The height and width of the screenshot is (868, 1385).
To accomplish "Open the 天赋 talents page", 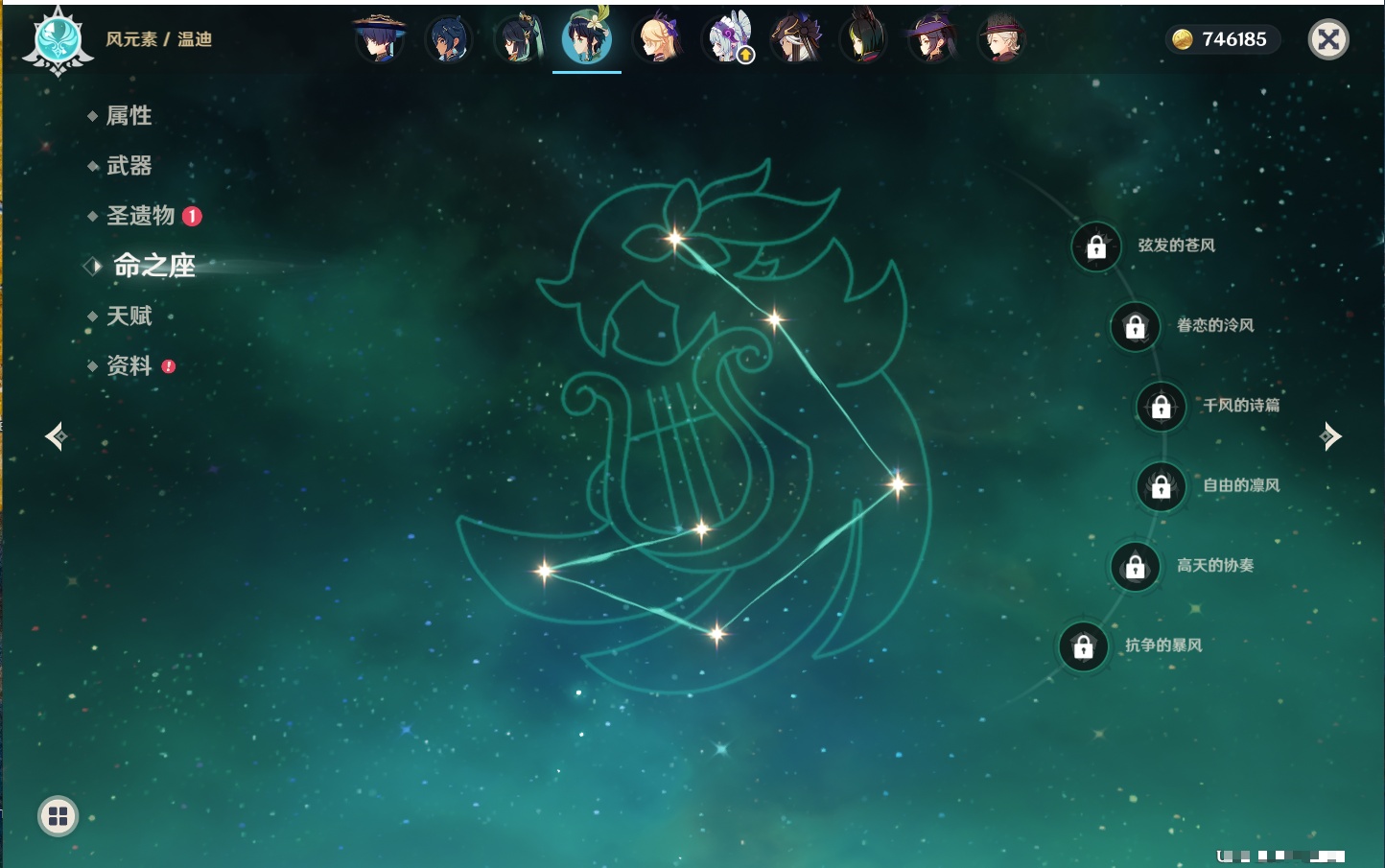I will tap(129, 316).
